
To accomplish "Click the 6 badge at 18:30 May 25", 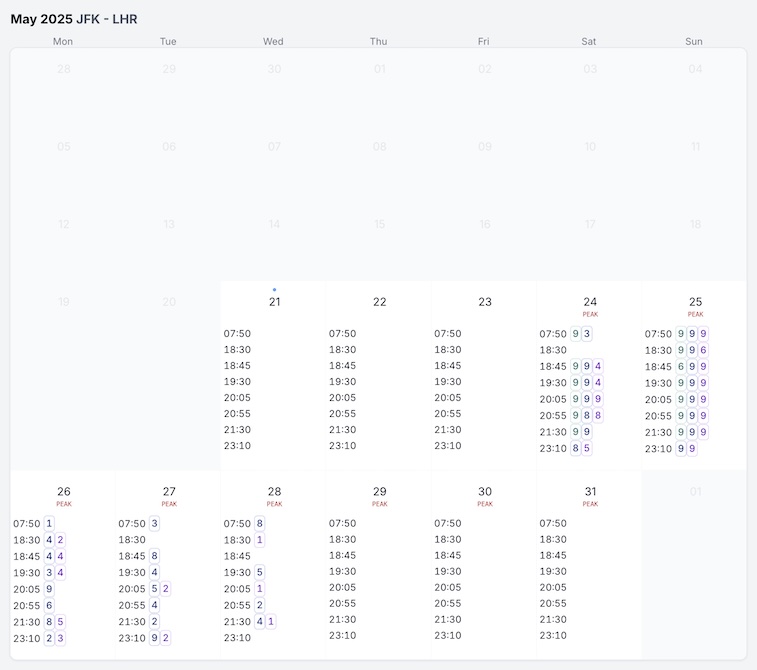I will (x=703, y=350).
